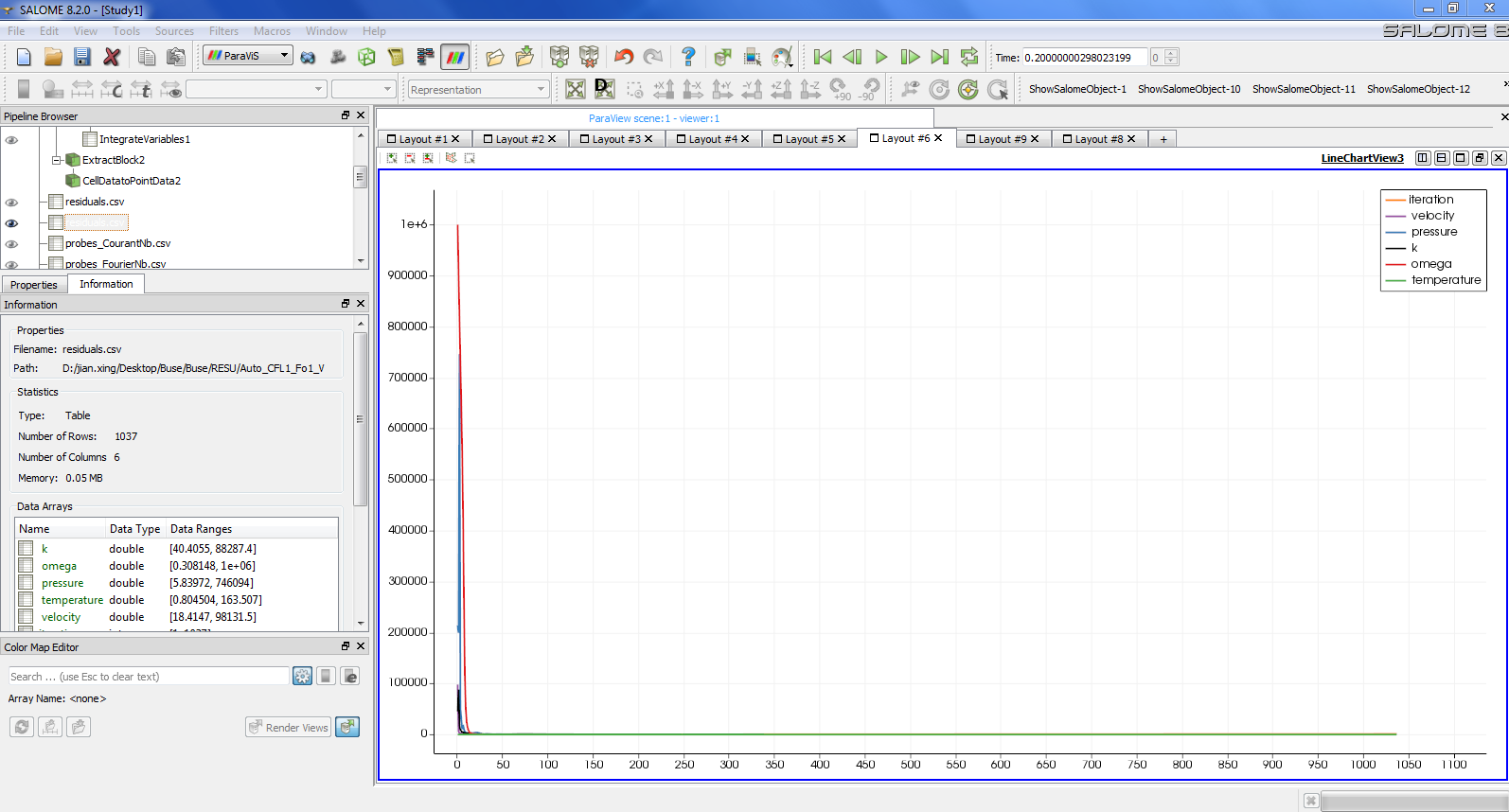Toggle visibility of IntegrateVariables1
The height and width of the screenshot is (812, 1509).
click(11, 140)
